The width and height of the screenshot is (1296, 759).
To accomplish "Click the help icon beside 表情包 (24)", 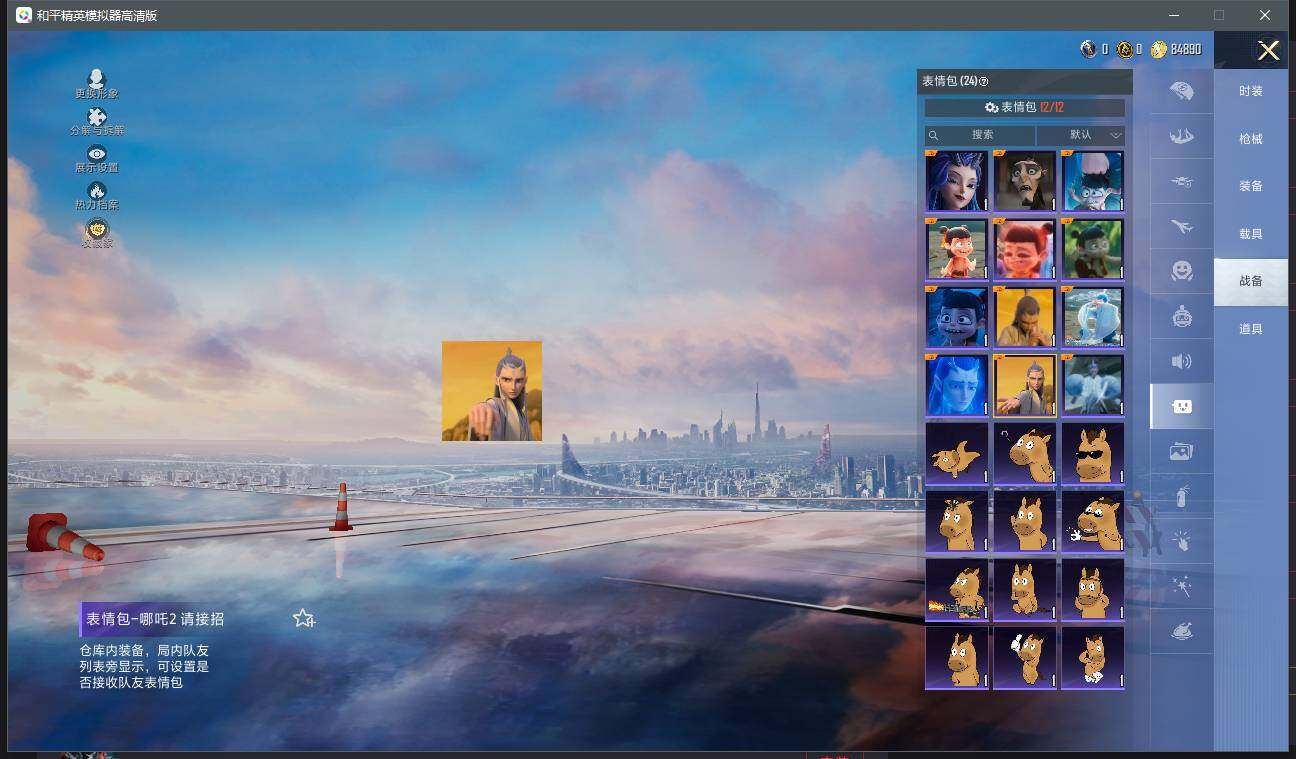I will pyautogui.click(x=983, y=82).
